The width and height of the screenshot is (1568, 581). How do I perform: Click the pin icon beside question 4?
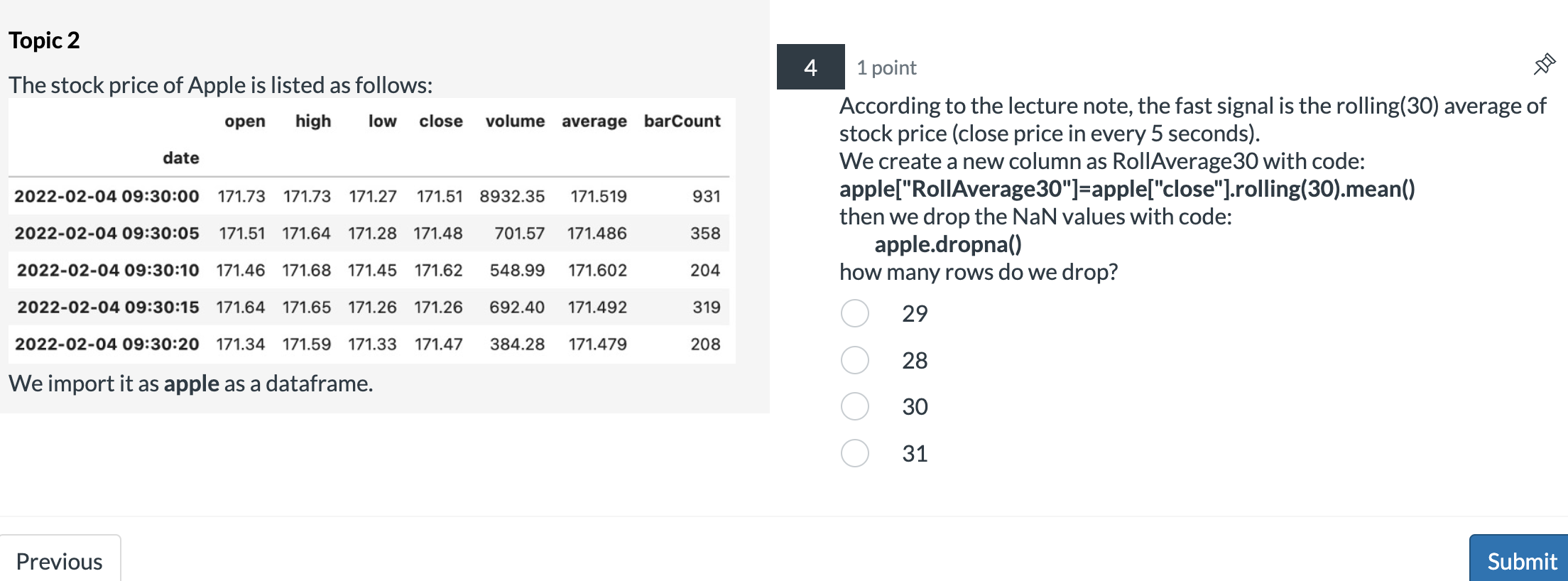1544,65
